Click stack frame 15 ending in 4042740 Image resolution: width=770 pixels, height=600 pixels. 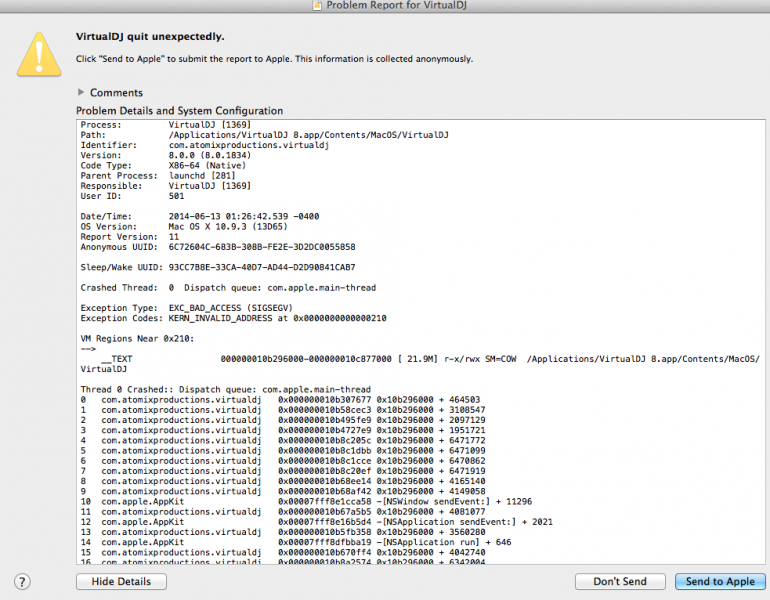coord(282,552)
